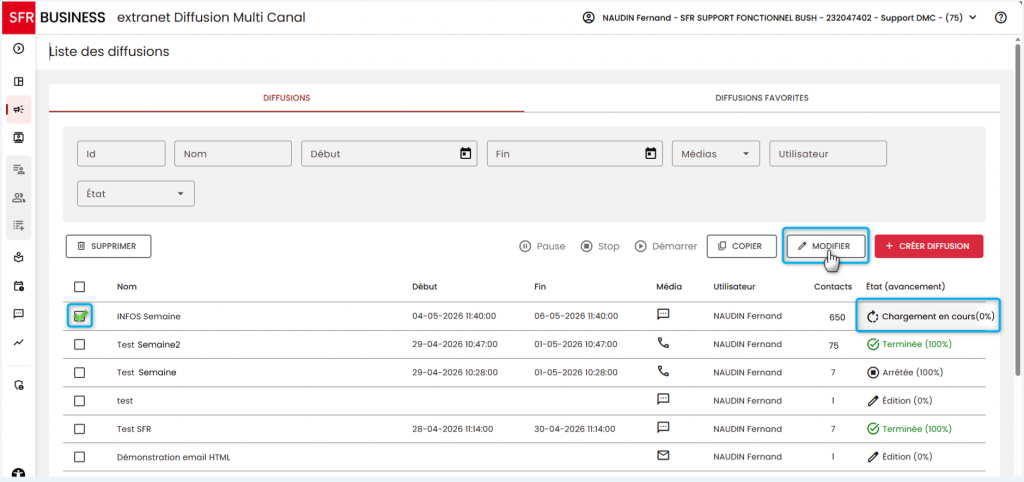The width and height of the screenshot is (1024, 482).
Task: Click the Démonstration email HTML name
Action: tap(173, 457)
